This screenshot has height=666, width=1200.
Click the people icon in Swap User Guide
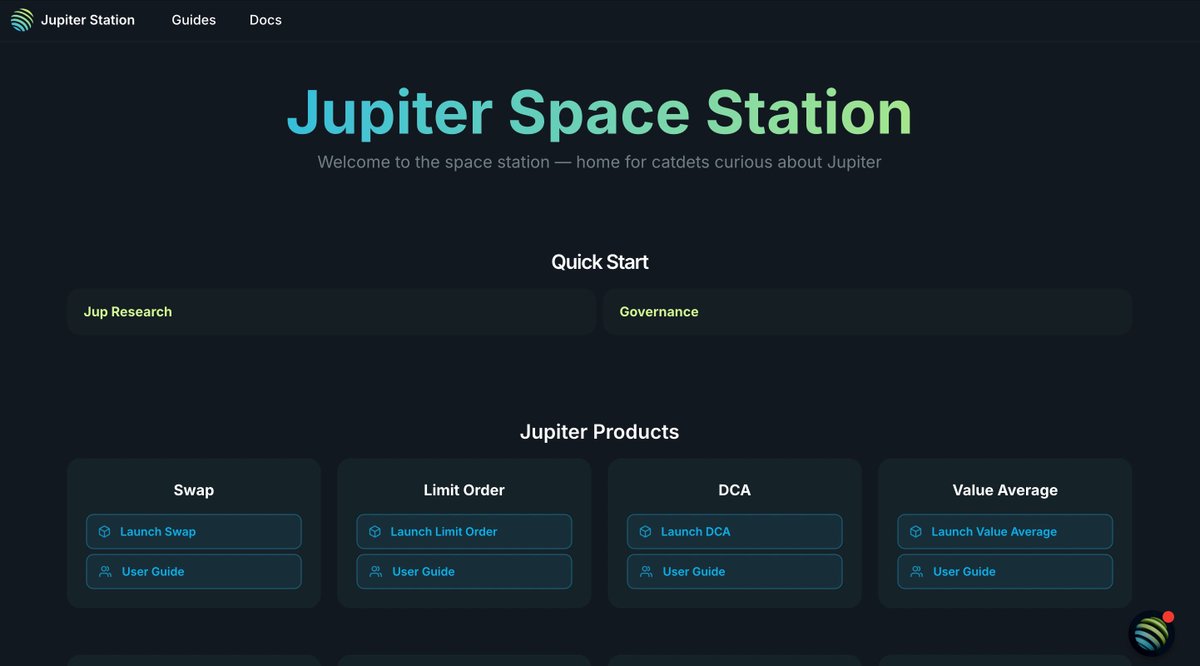(x=105, y=572)
